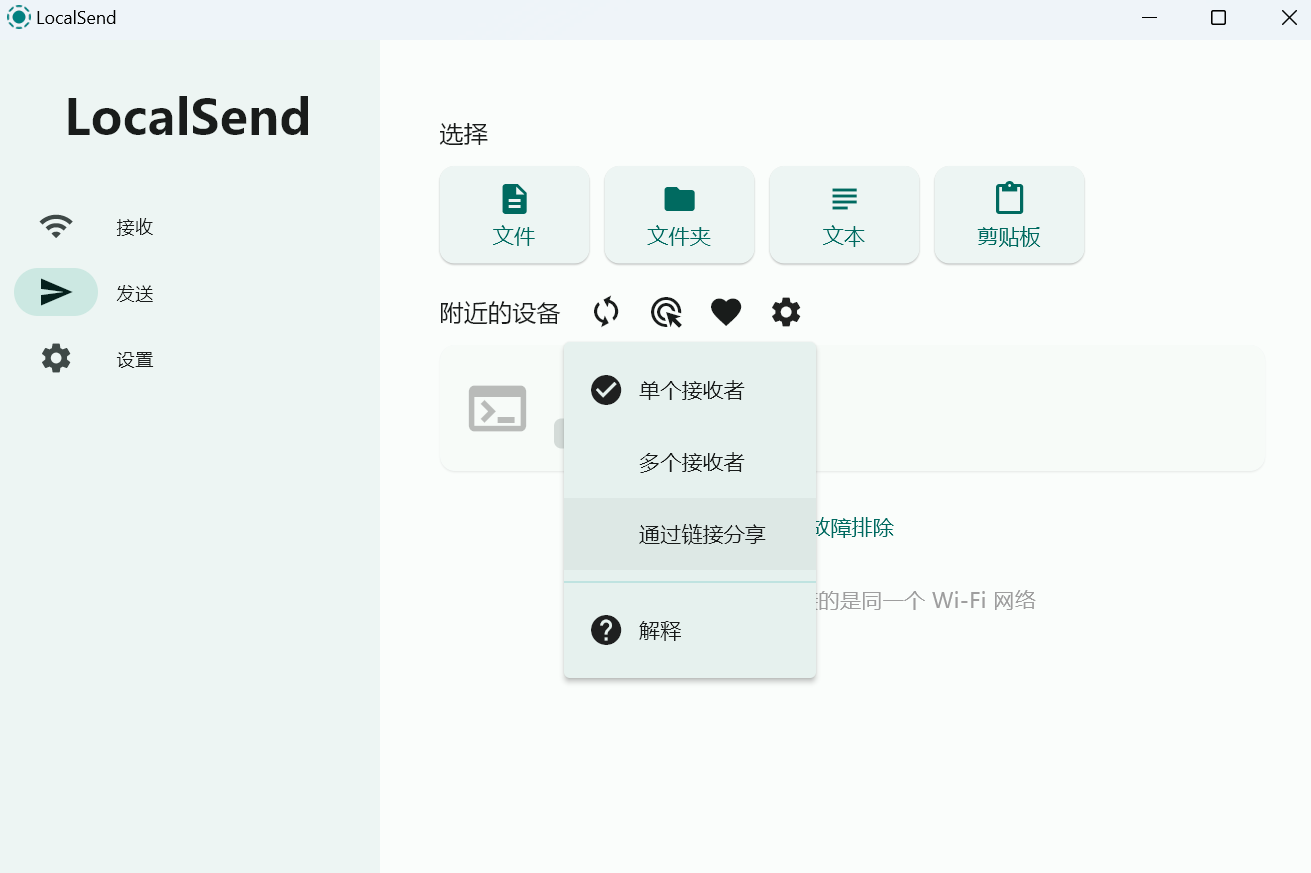The image size is (1311, 873).
Task: Open 解释 explanation menu item
Action: [x=660, y=630]
